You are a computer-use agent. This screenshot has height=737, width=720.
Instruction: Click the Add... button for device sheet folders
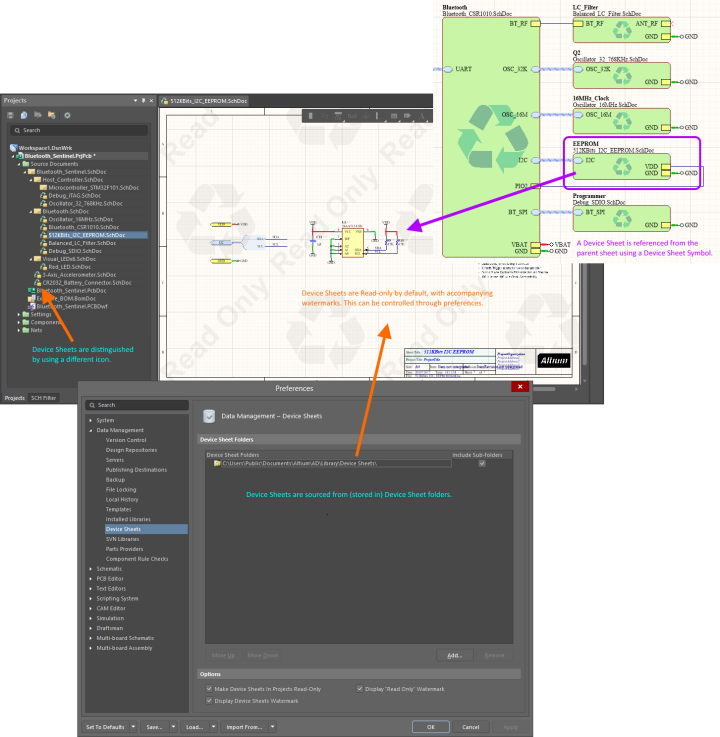point(454,655)
